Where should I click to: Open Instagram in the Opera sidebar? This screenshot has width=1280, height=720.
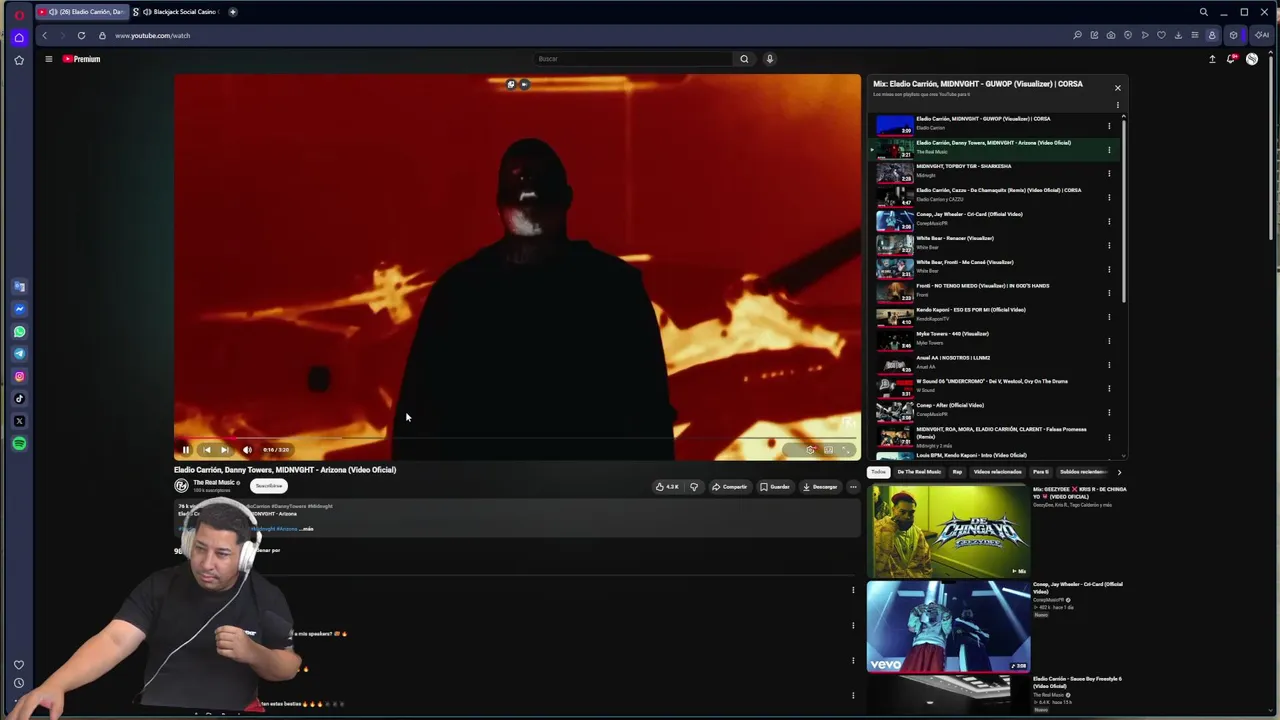coord(19,376)
